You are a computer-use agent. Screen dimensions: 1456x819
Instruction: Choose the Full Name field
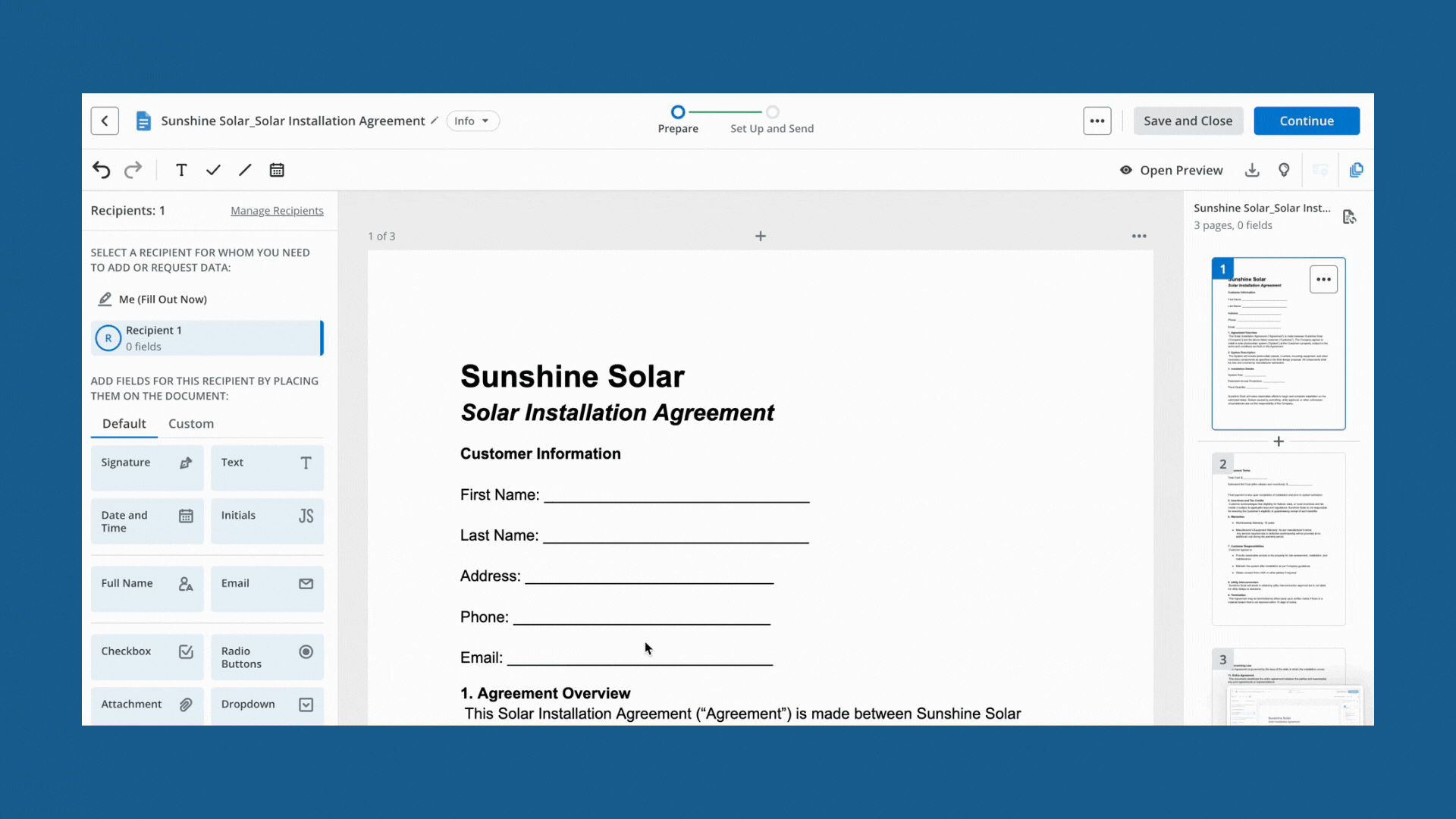147,589
